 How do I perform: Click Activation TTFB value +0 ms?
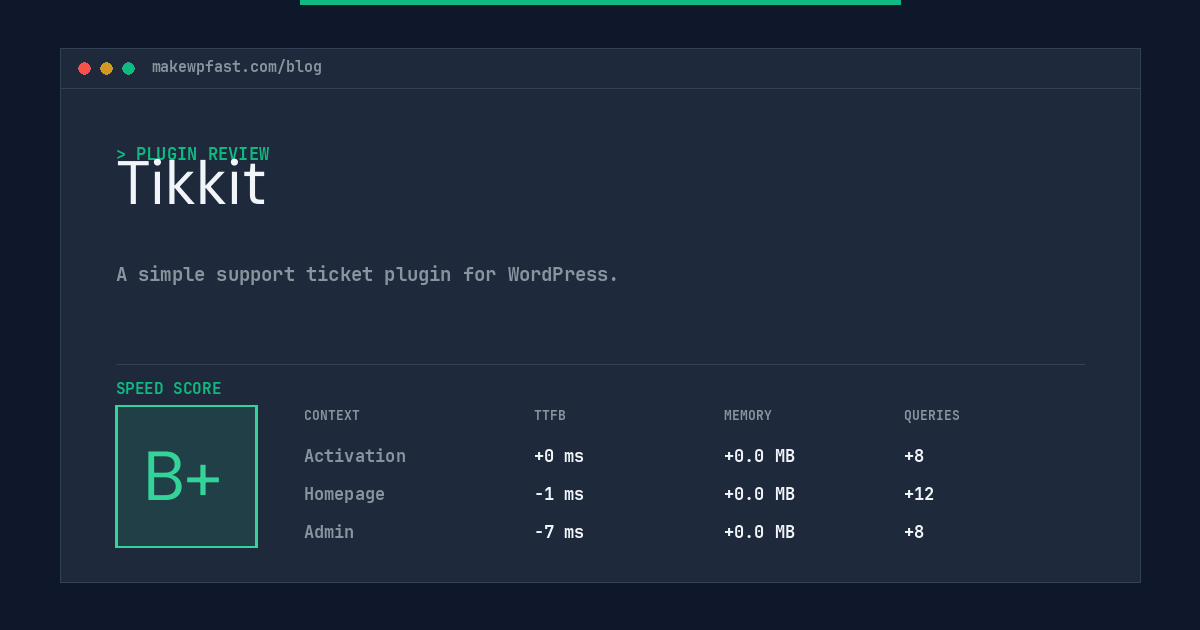tap(559, 456)
